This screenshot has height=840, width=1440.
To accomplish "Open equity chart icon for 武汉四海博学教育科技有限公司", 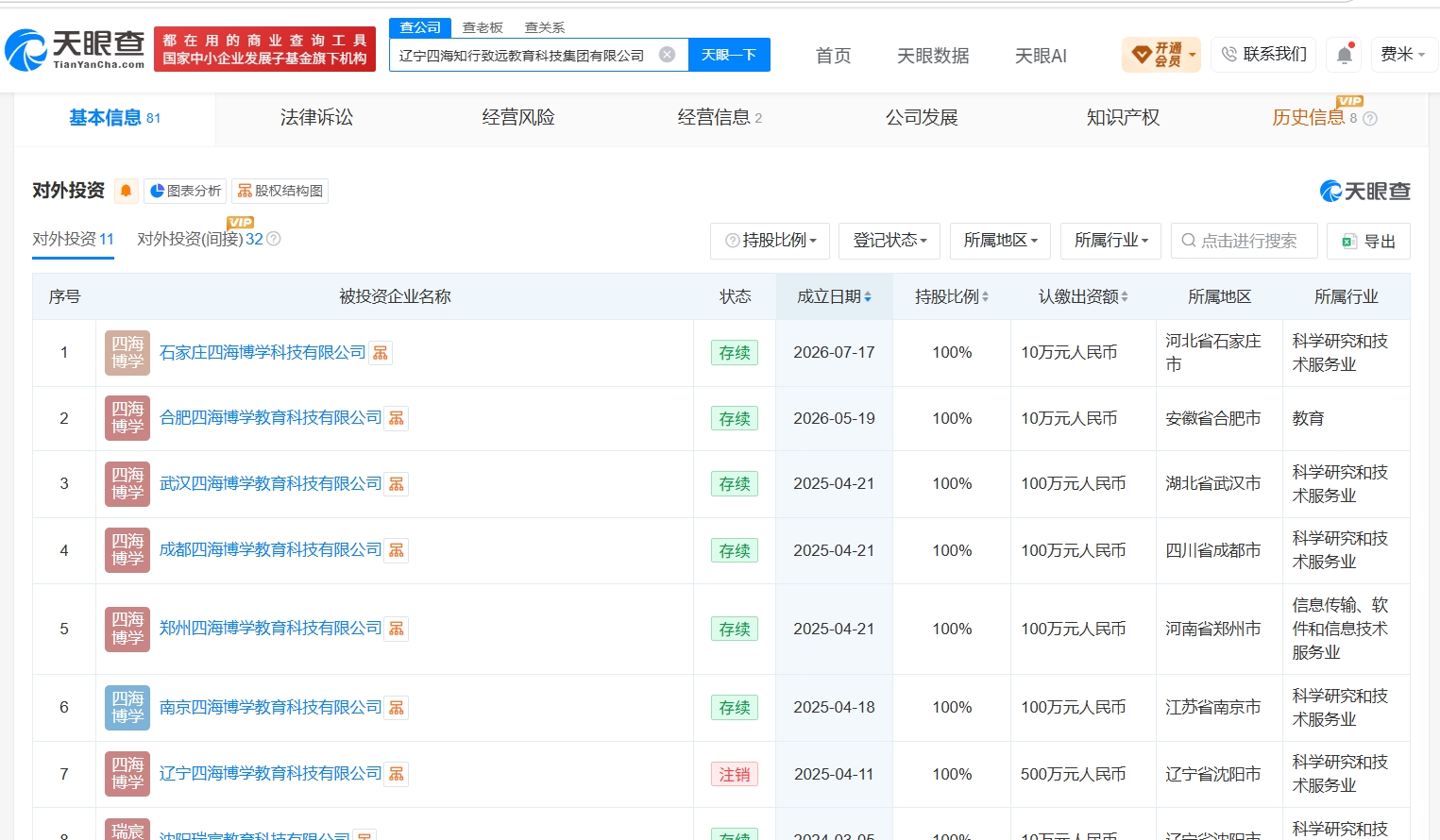I will [x=397, y=484].
